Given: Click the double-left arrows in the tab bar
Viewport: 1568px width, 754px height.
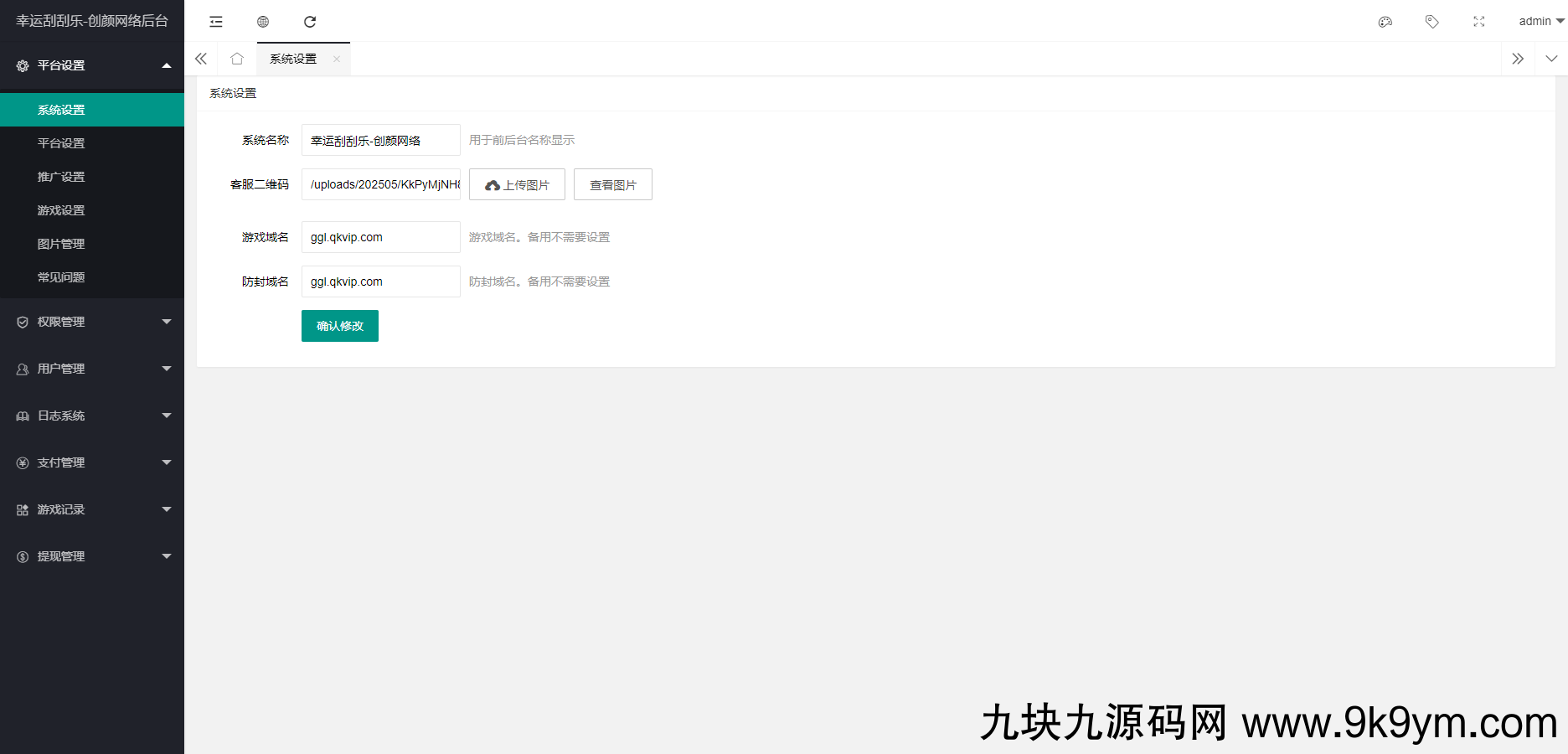Looking at the screenshot, I should pos(200,59).
